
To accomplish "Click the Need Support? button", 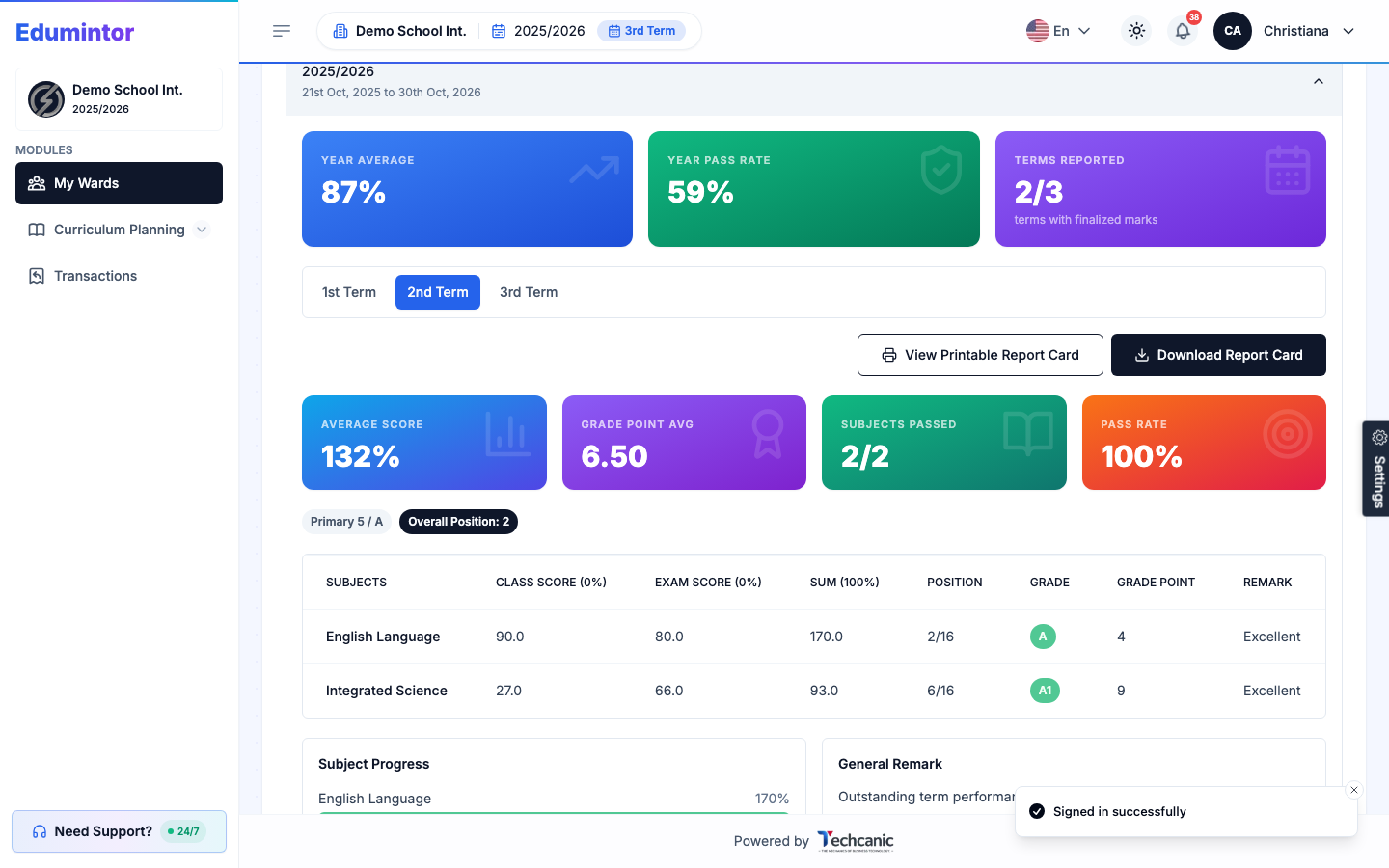I will (x=119, y=831).
